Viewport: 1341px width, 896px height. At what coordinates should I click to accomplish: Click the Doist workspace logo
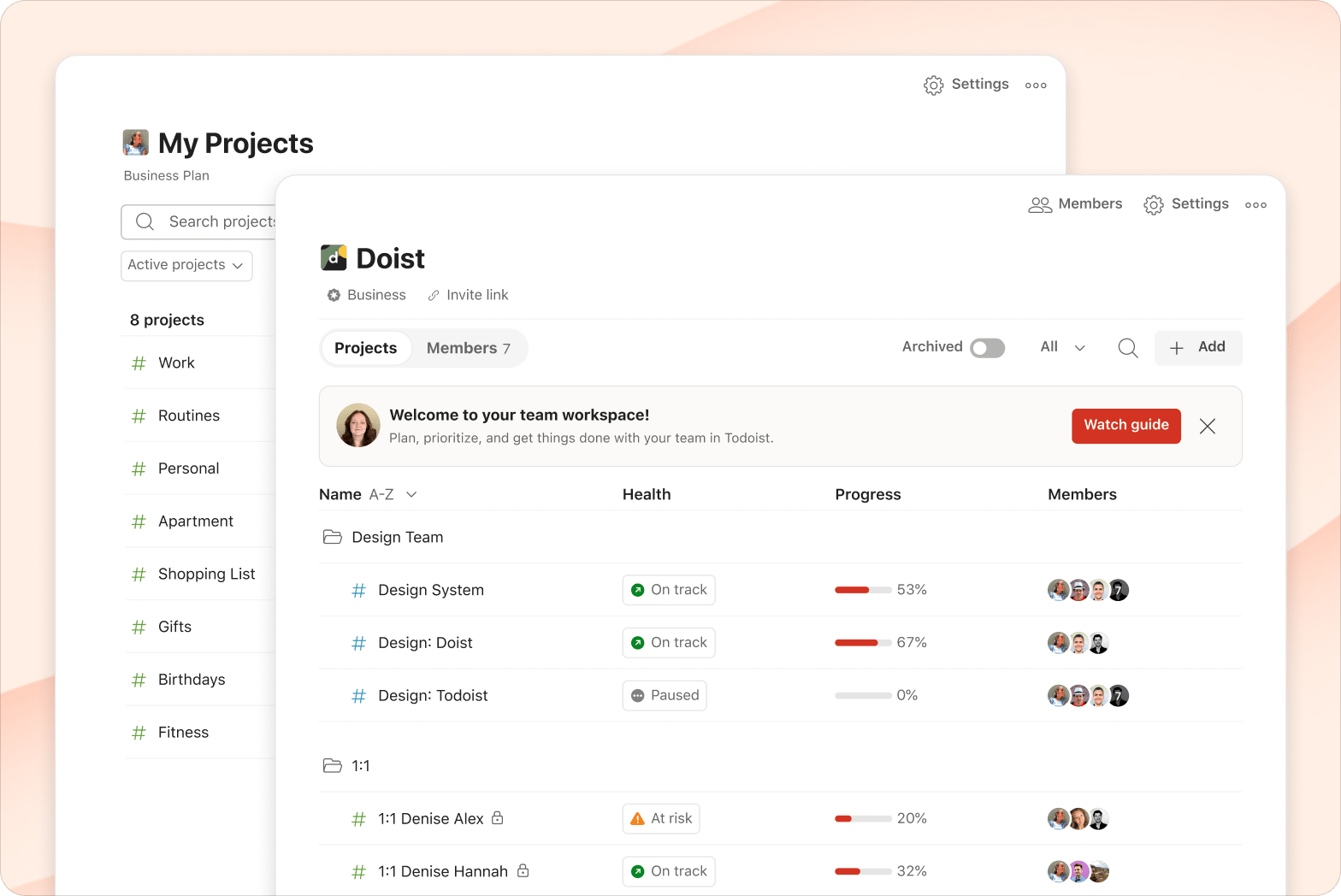[334, 257]
